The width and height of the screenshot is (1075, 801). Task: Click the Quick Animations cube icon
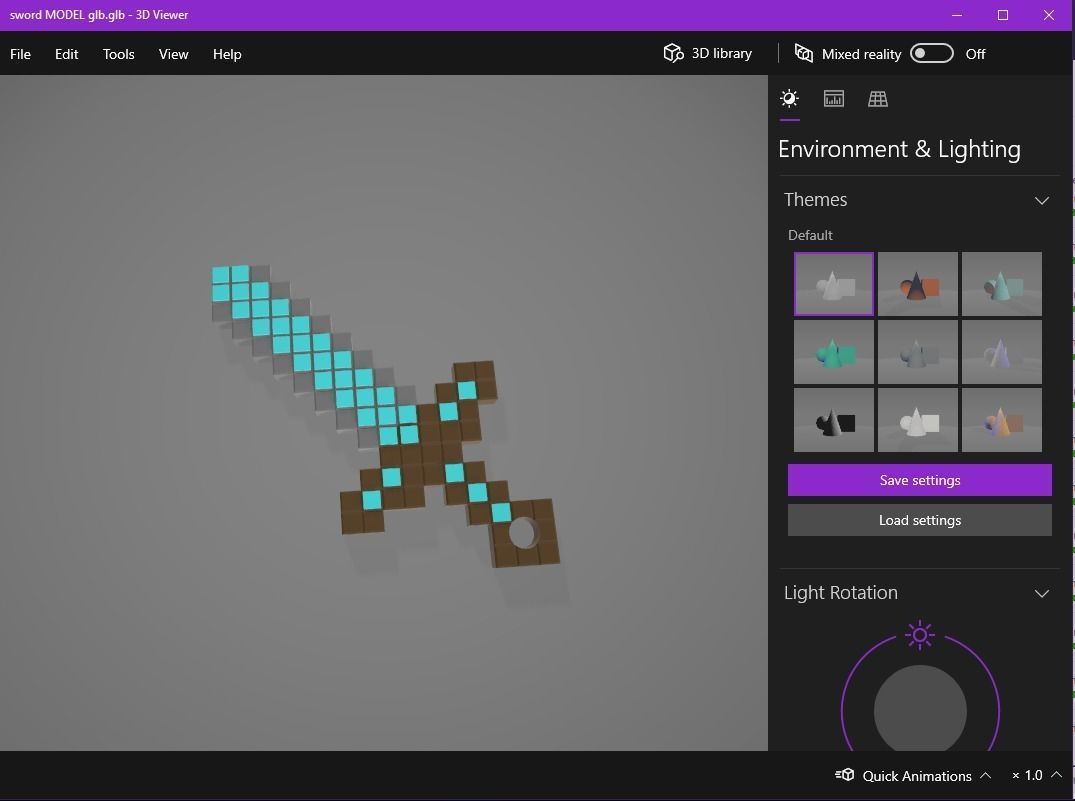(845, 775)
